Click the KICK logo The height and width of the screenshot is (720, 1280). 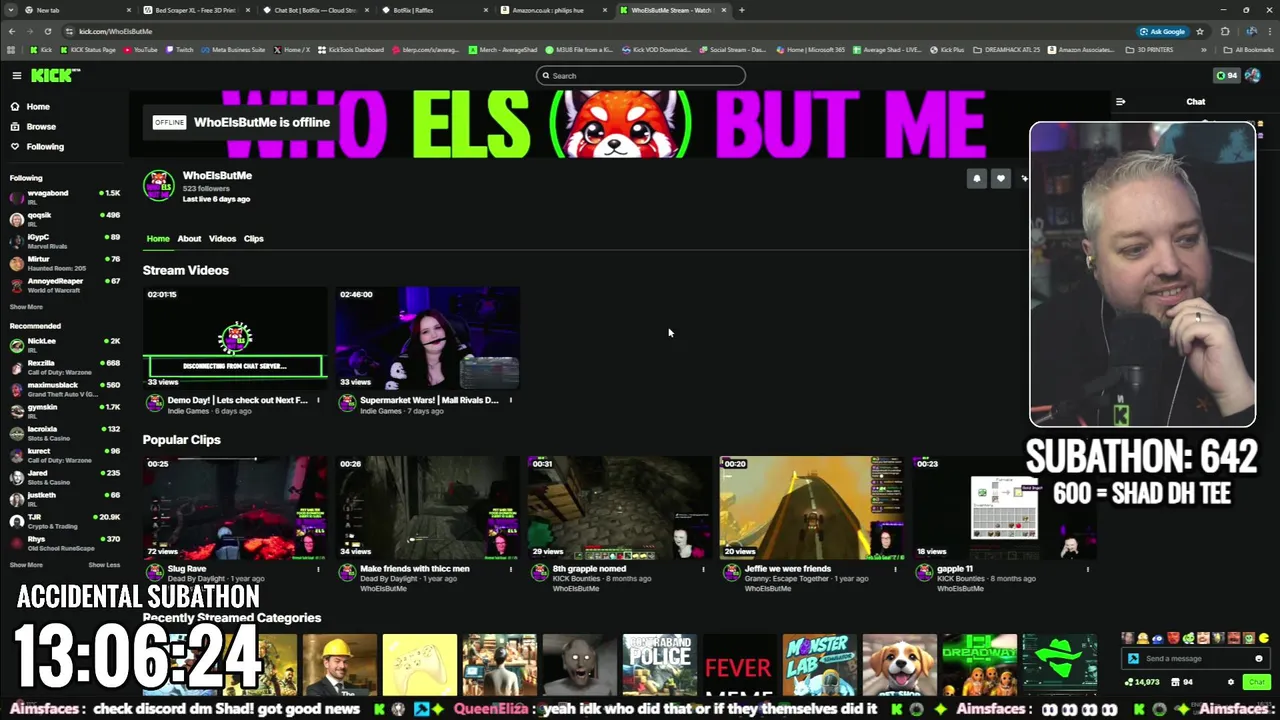(x=54, y=75)
